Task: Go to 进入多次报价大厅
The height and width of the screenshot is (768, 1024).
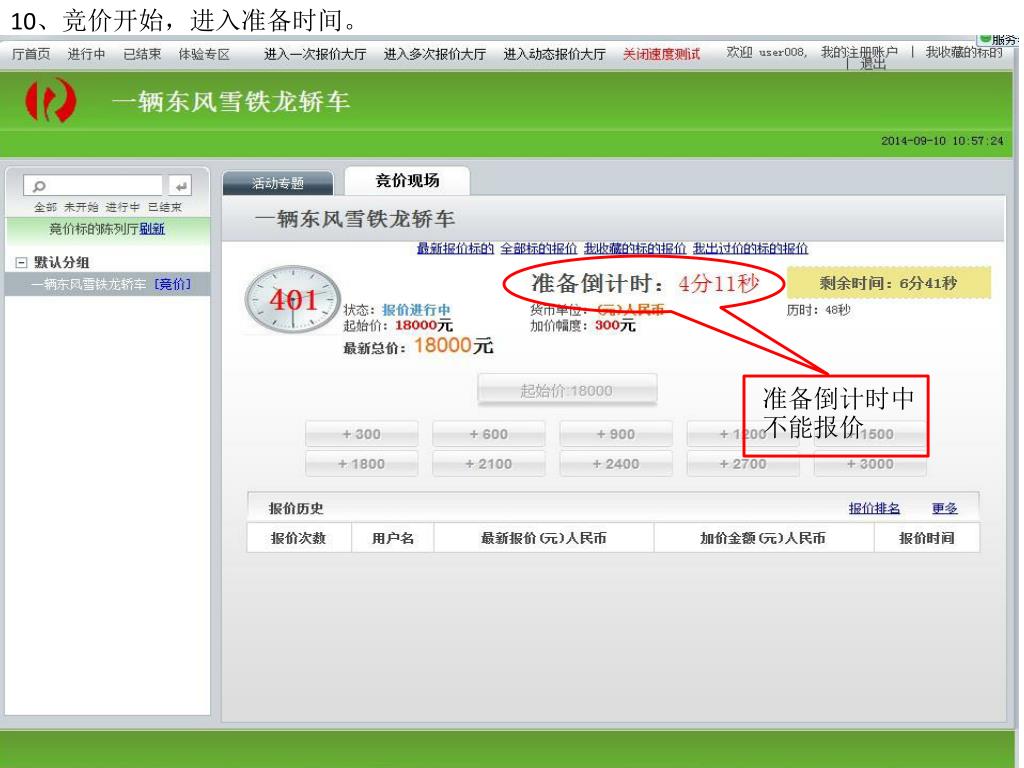Action: 435,54
